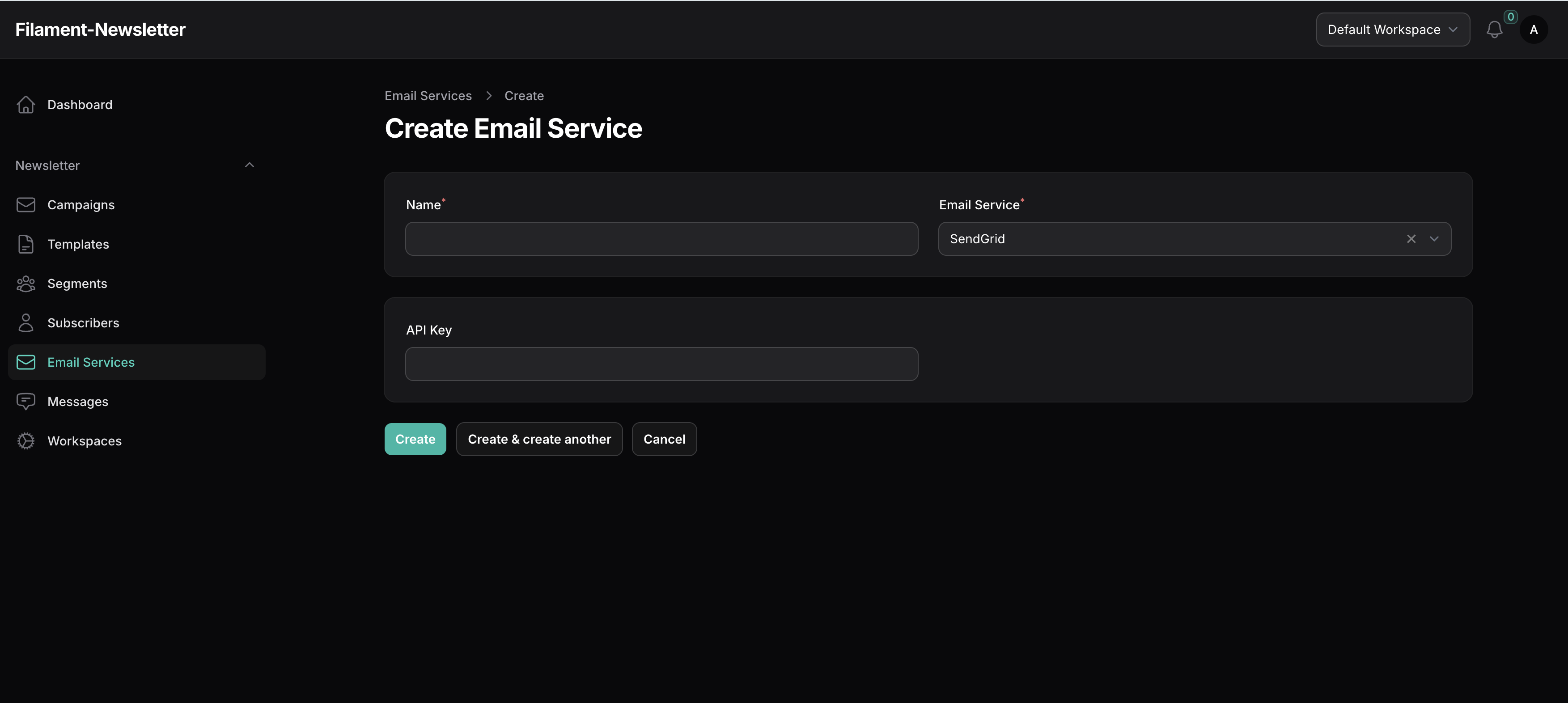Collapse the Newsletter sidebar group
The width and height of the screenshot is (1568, 703).
250,165
